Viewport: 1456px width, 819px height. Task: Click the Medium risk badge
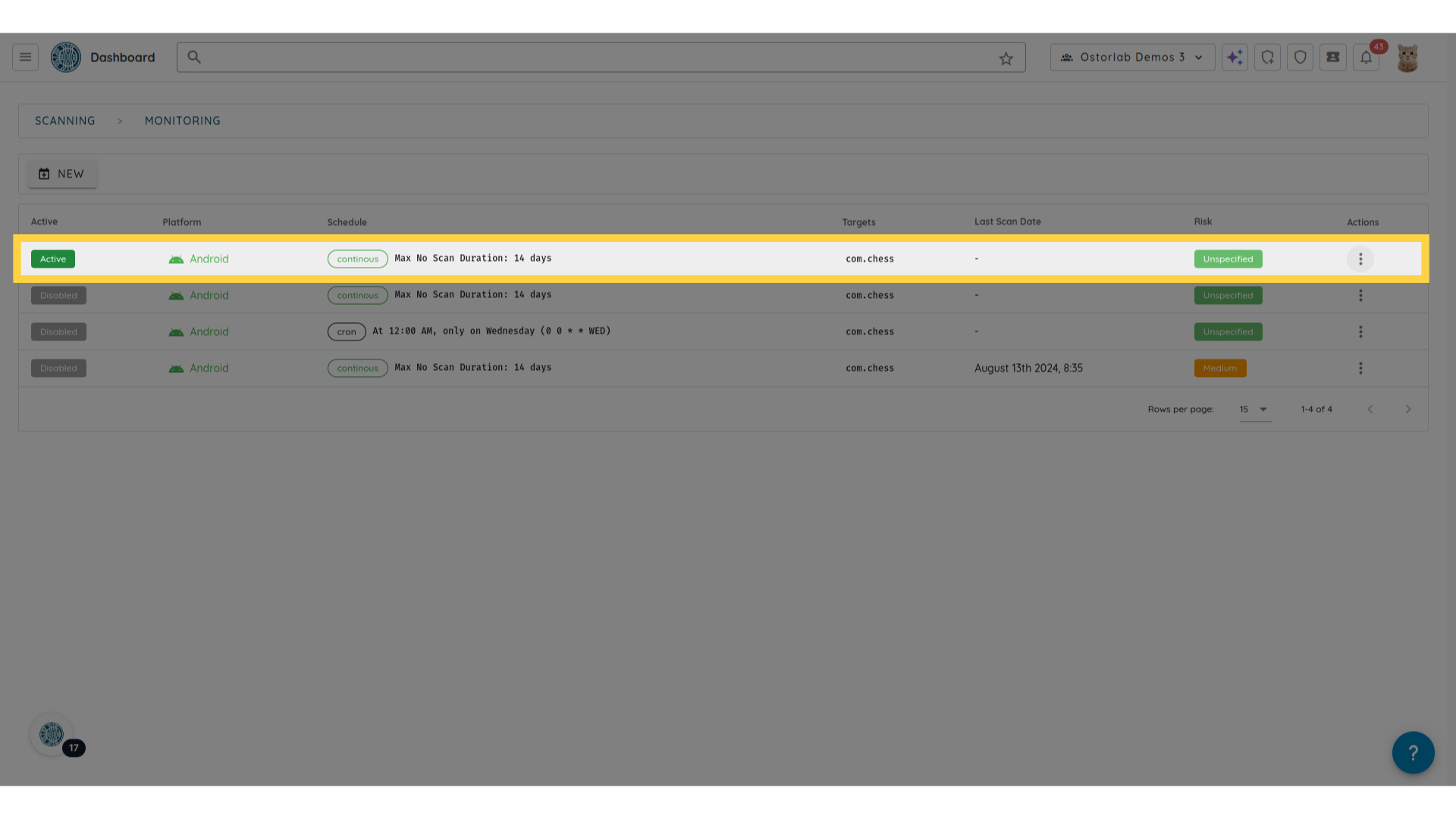tap(1219, 369)
